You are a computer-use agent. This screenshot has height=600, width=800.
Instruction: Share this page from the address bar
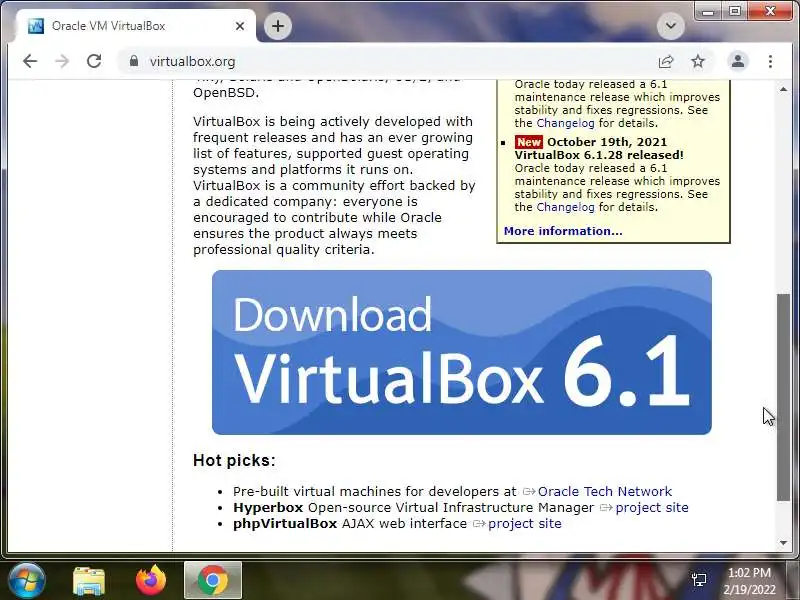[666, 62]
